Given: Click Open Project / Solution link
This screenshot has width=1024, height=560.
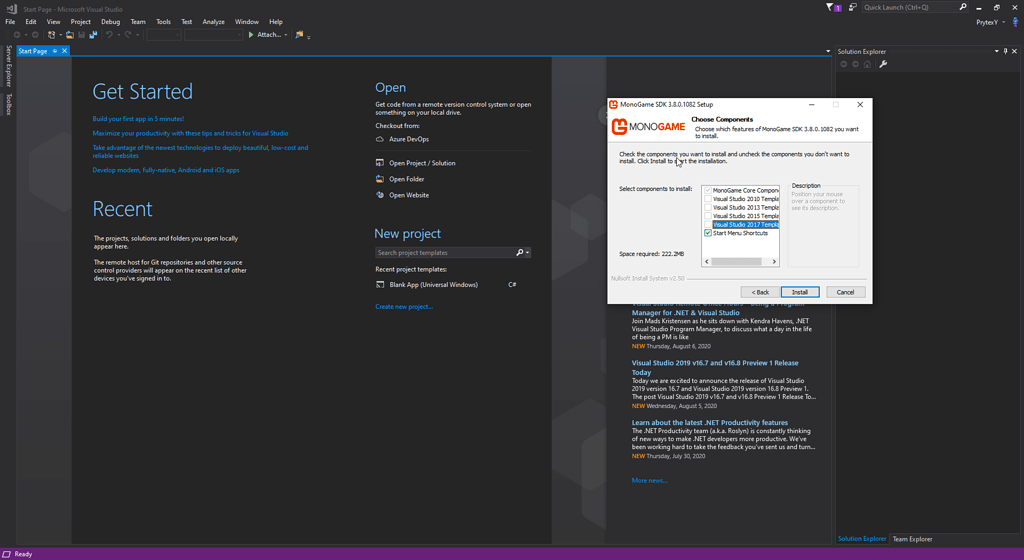Looking at the screenshot, I should pos(422,163).
